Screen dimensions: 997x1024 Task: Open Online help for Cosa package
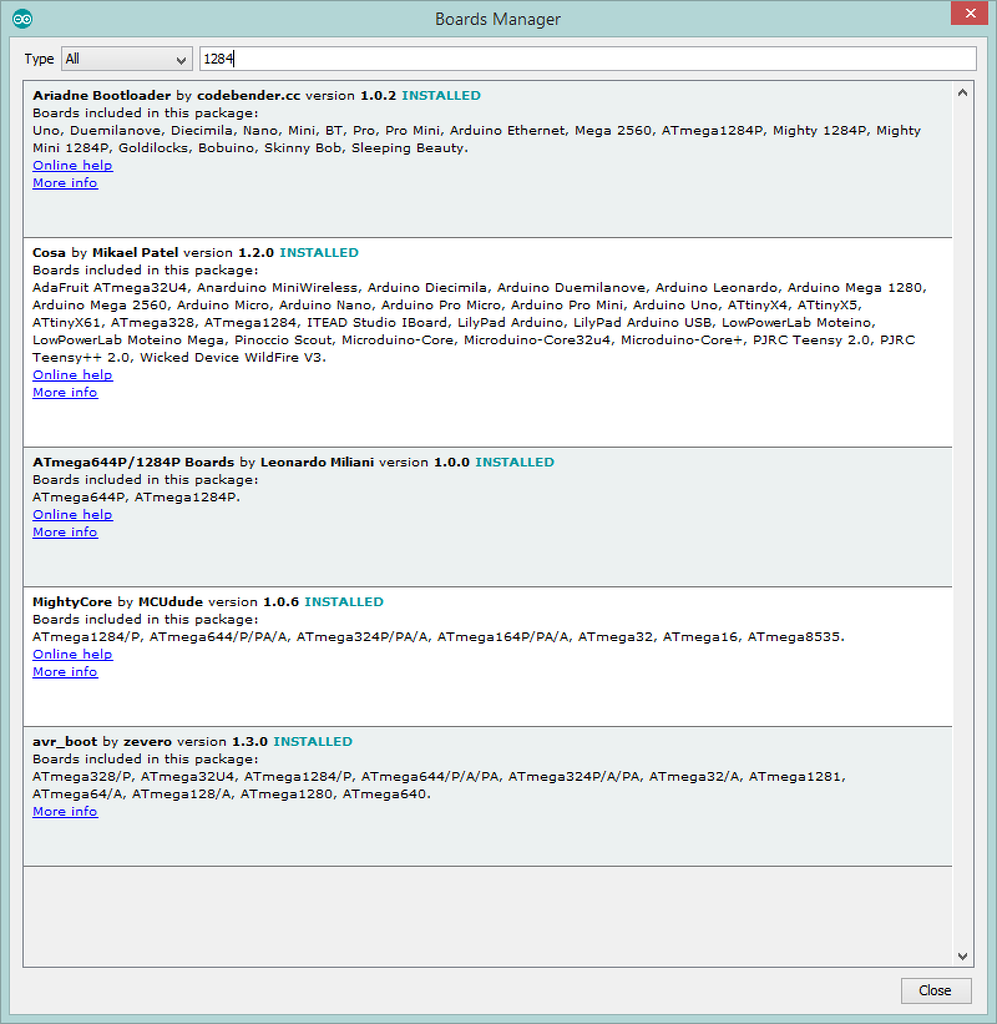[72, 375]
